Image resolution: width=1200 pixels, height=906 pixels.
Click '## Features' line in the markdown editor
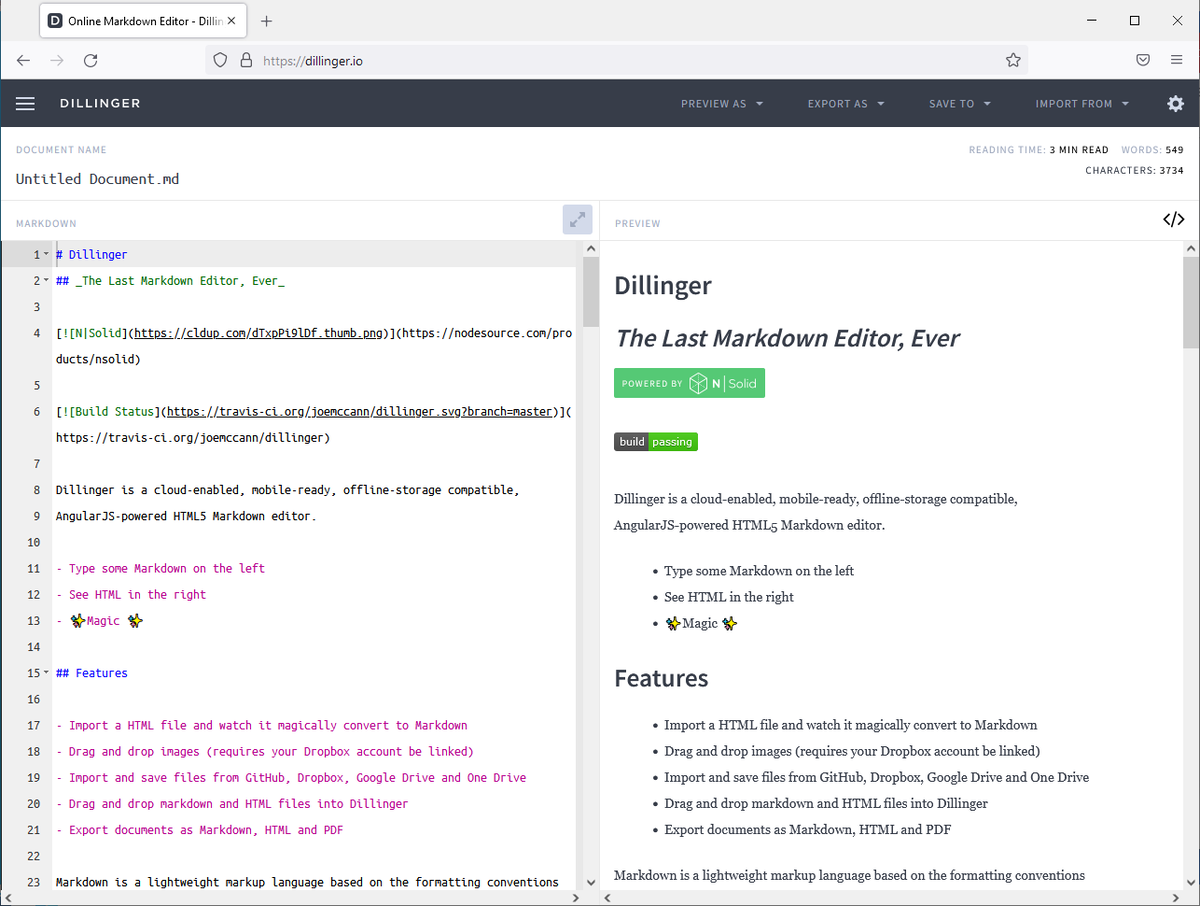point(92,673)
